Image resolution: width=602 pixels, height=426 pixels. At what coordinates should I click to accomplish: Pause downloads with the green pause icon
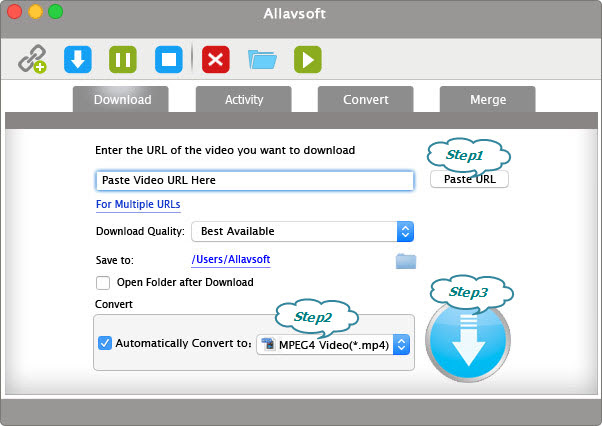coord(123,59)
